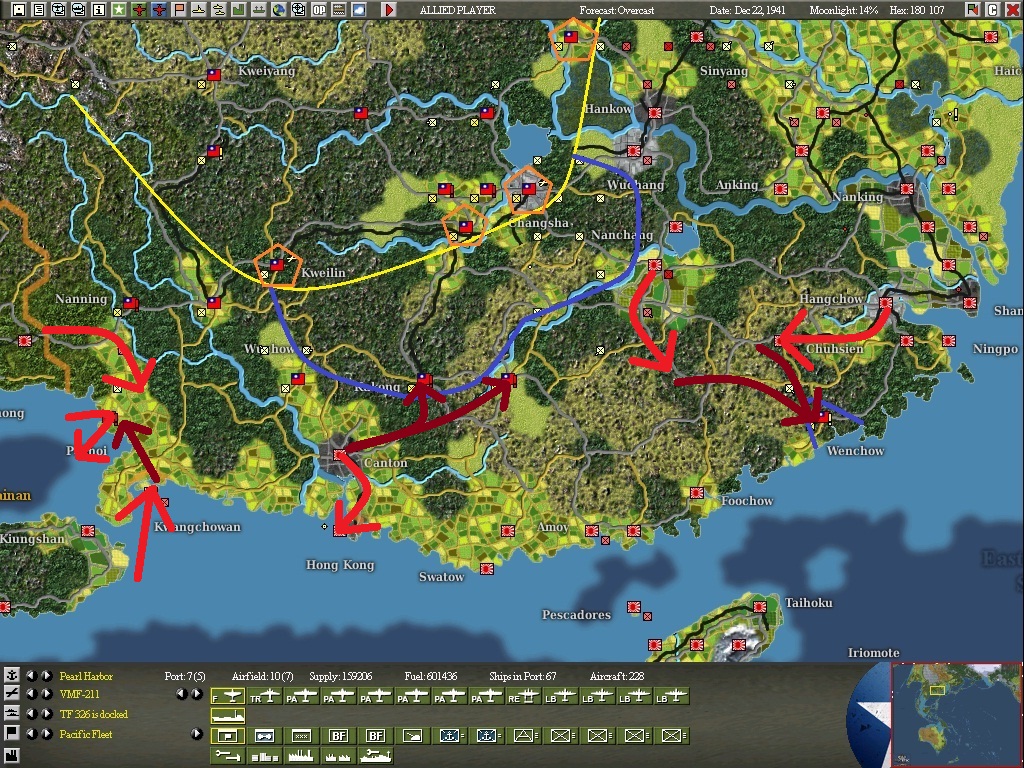Click the 'Fuel: 601436' value
This screenshot has width=1024, height=768.
tap(430, 676)
